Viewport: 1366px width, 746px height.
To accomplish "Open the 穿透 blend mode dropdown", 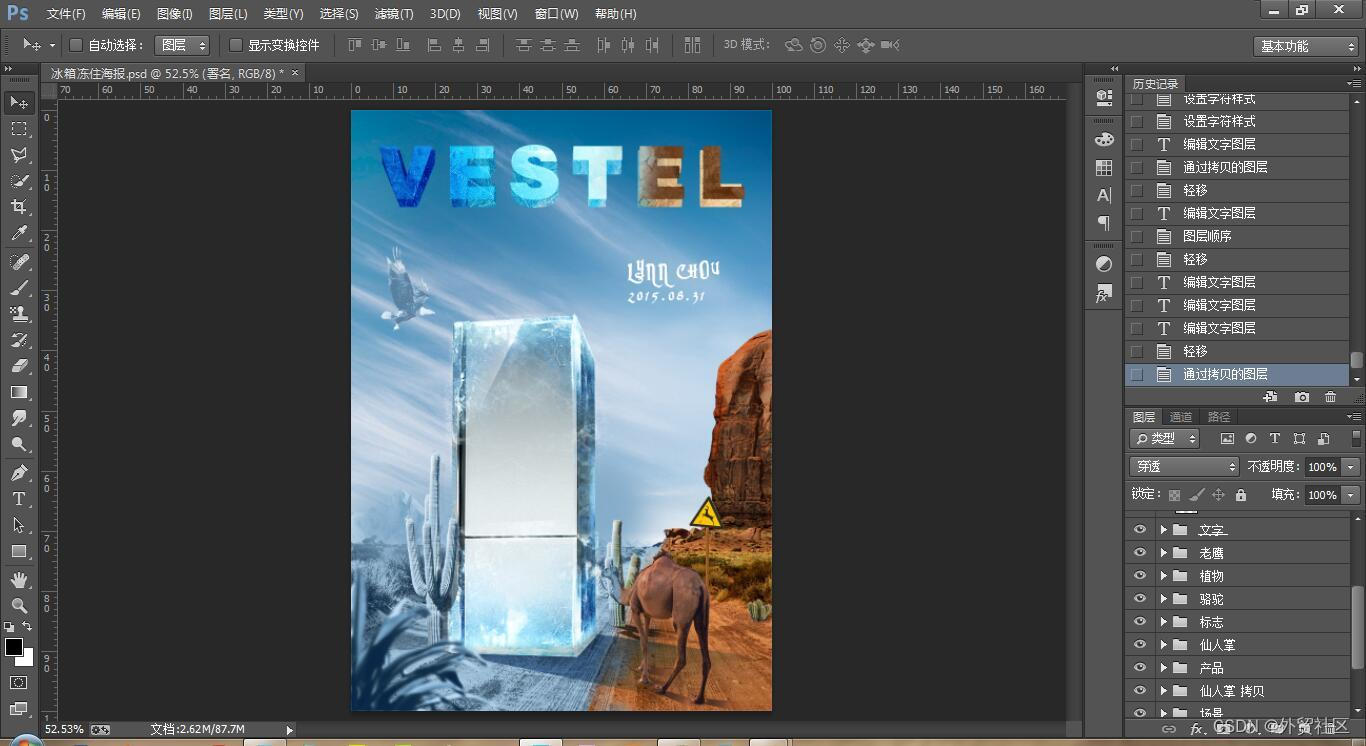I will (1184, 466).
